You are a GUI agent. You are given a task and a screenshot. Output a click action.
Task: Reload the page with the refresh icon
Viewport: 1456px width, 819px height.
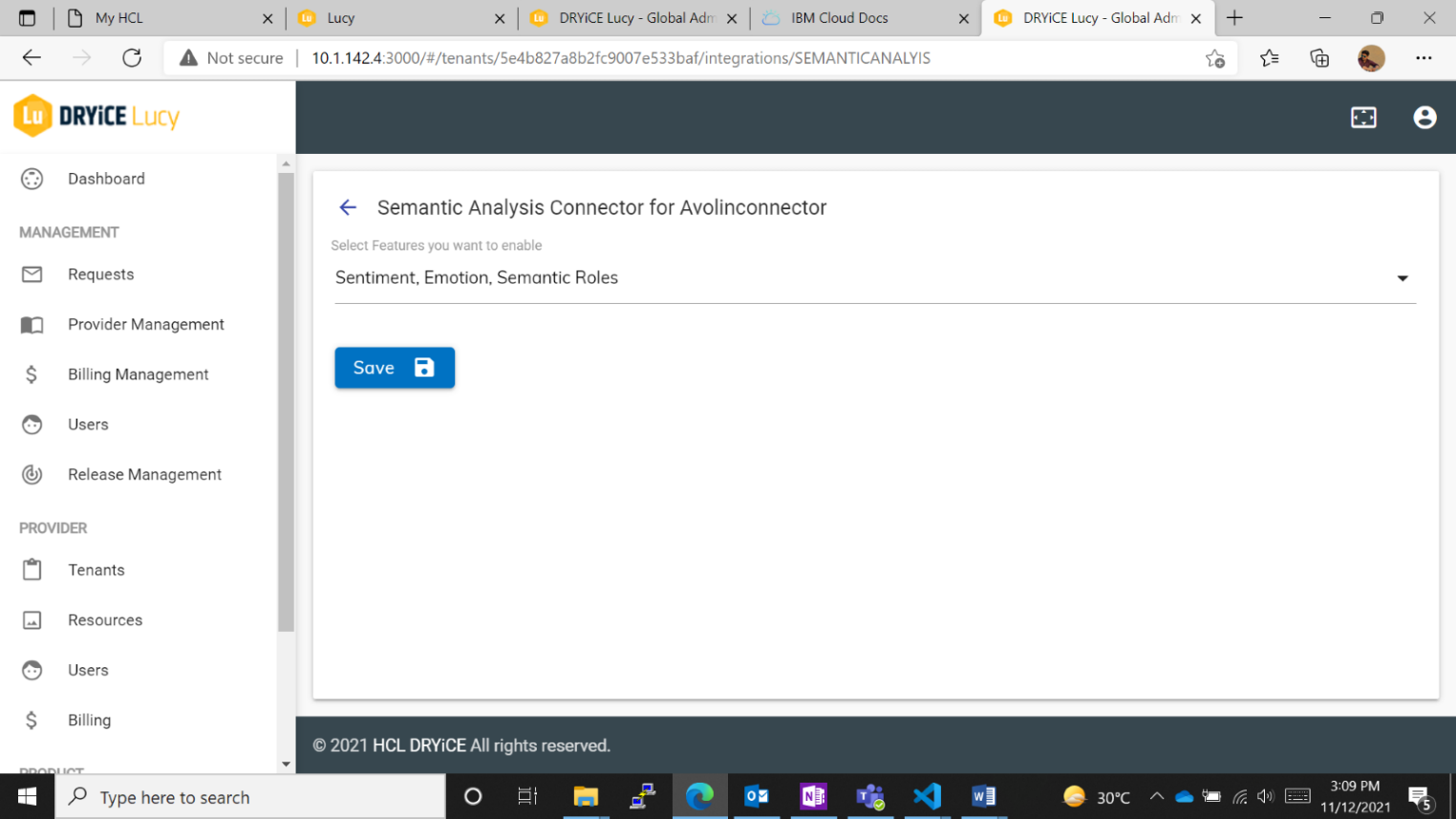tap(132, 58)
